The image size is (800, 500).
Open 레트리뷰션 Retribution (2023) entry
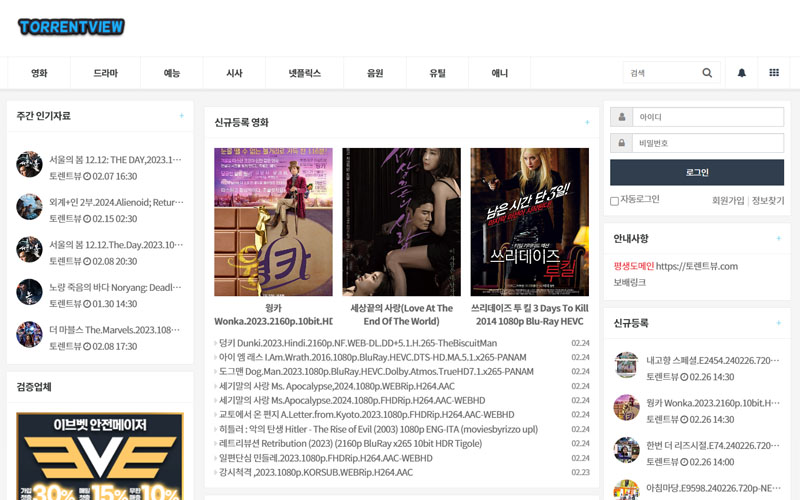click(350, 443)
